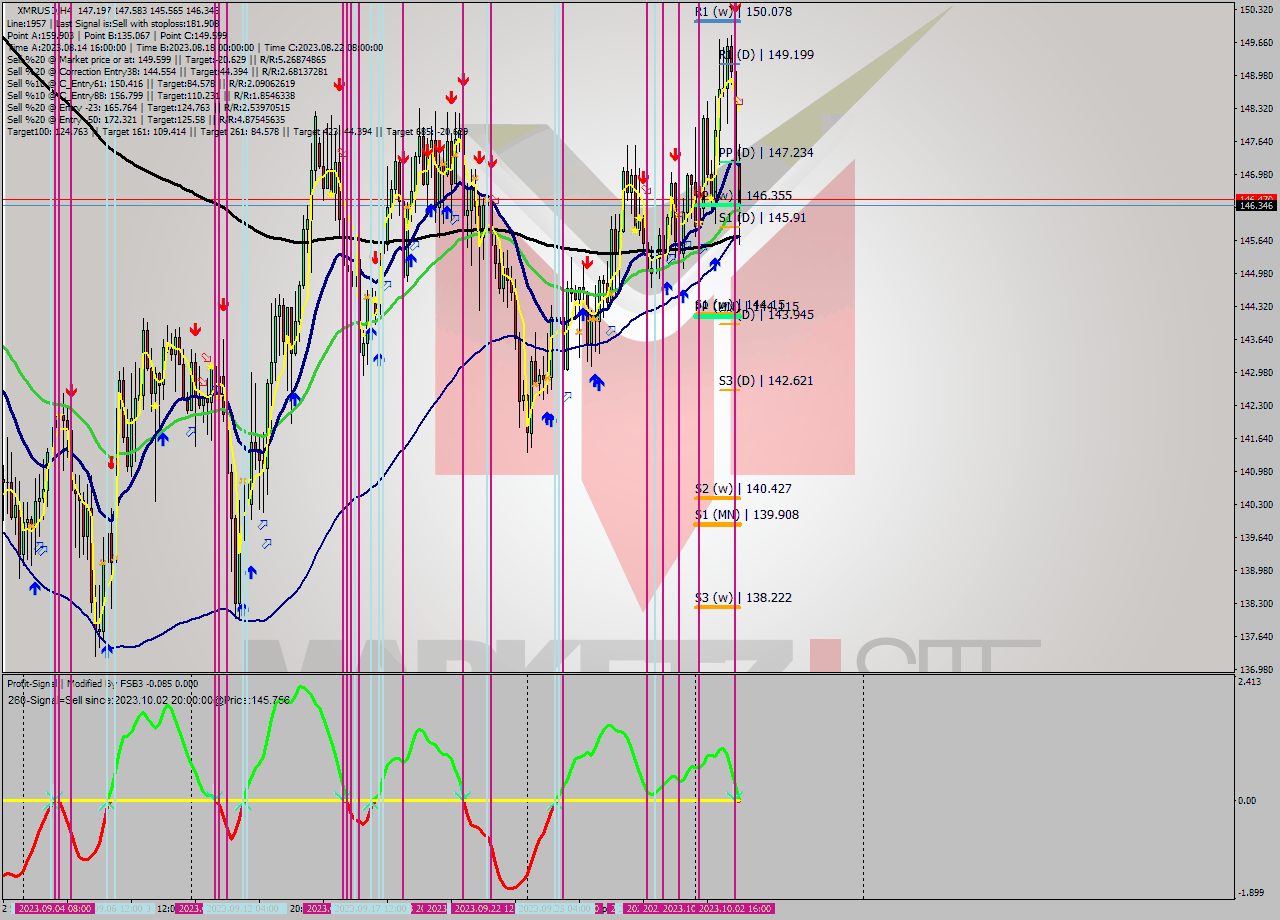Viewport: 1280px width, 920px height.
Task: Click the C_Entry61: 150.416 line
Action: tap(151, 83)
